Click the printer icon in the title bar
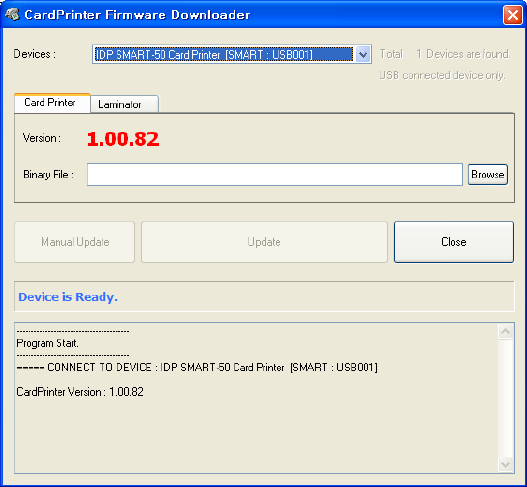This screenshot has height=487, width=527. [x=12, y=14]
